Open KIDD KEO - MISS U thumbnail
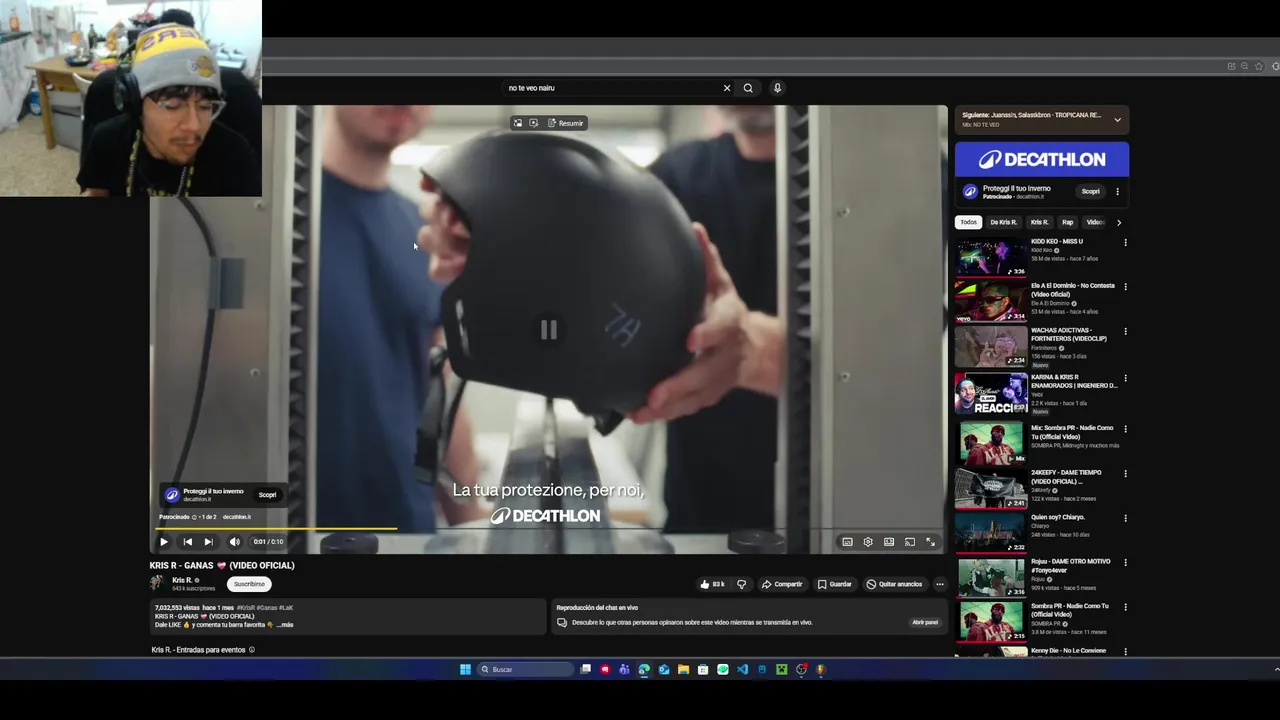This screenshot has width=1280, height=720. tap(990, 257)
